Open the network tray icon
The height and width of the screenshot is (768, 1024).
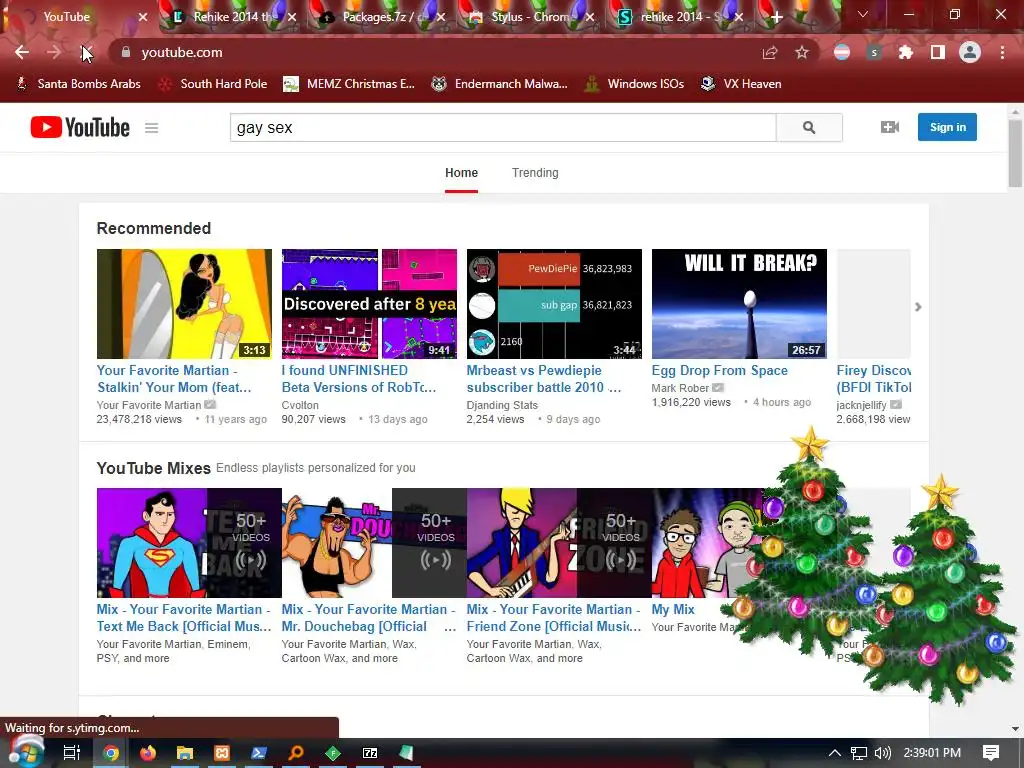coord(859,753)
